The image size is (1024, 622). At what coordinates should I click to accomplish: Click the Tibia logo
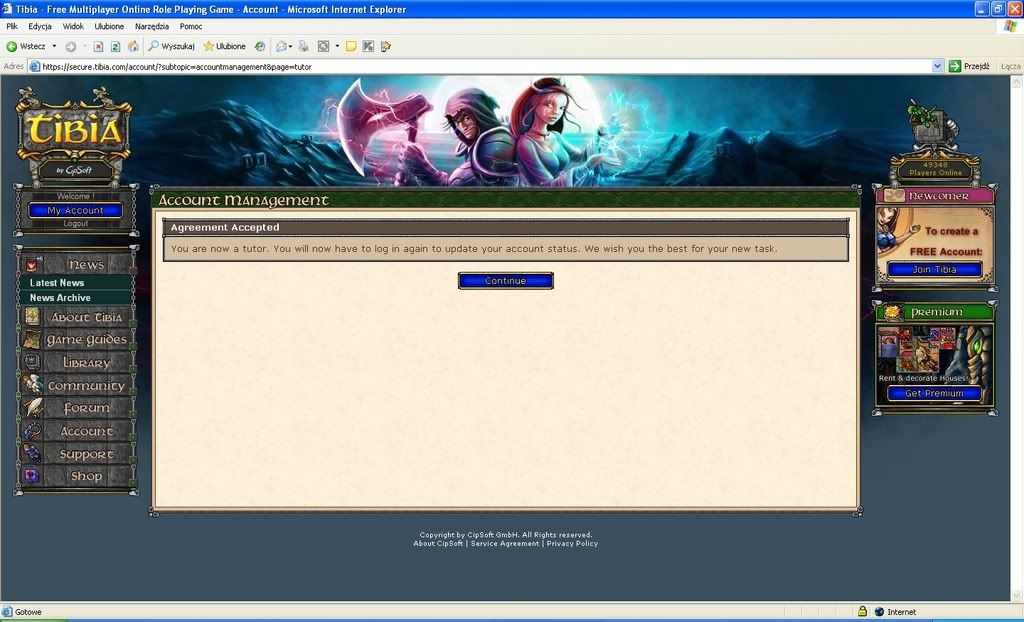click(74, 131)
